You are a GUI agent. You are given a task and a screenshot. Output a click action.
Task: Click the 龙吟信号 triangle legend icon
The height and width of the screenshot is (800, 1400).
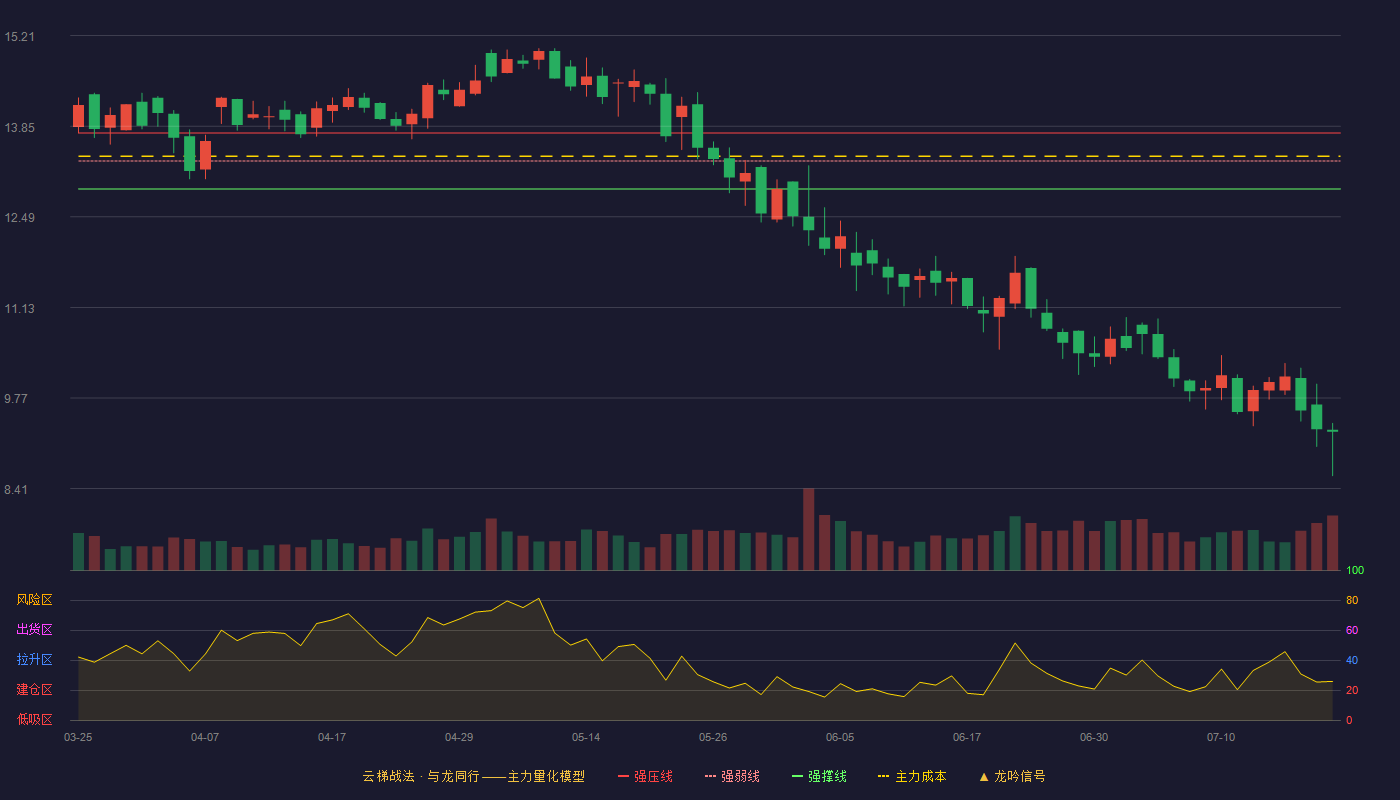tap(984, 776)
